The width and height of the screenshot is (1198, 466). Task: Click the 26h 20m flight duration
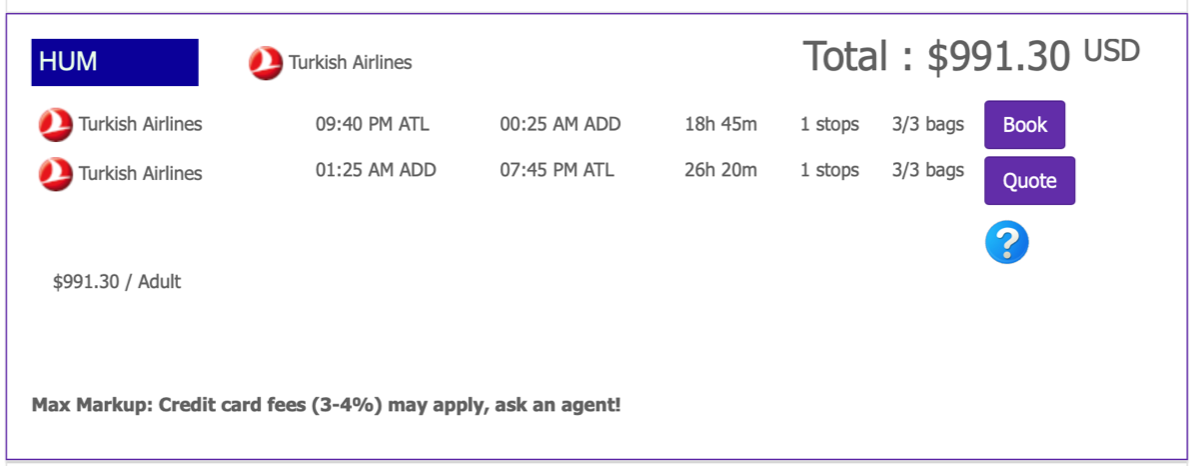(721, 170)
